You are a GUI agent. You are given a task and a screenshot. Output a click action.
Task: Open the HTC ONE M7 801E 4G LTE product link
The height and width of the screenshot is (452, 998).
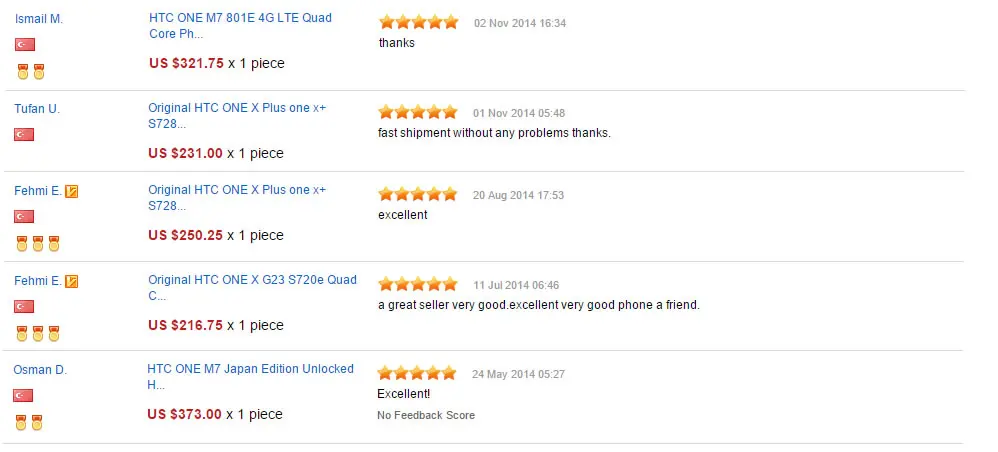[x=241, y=25]
